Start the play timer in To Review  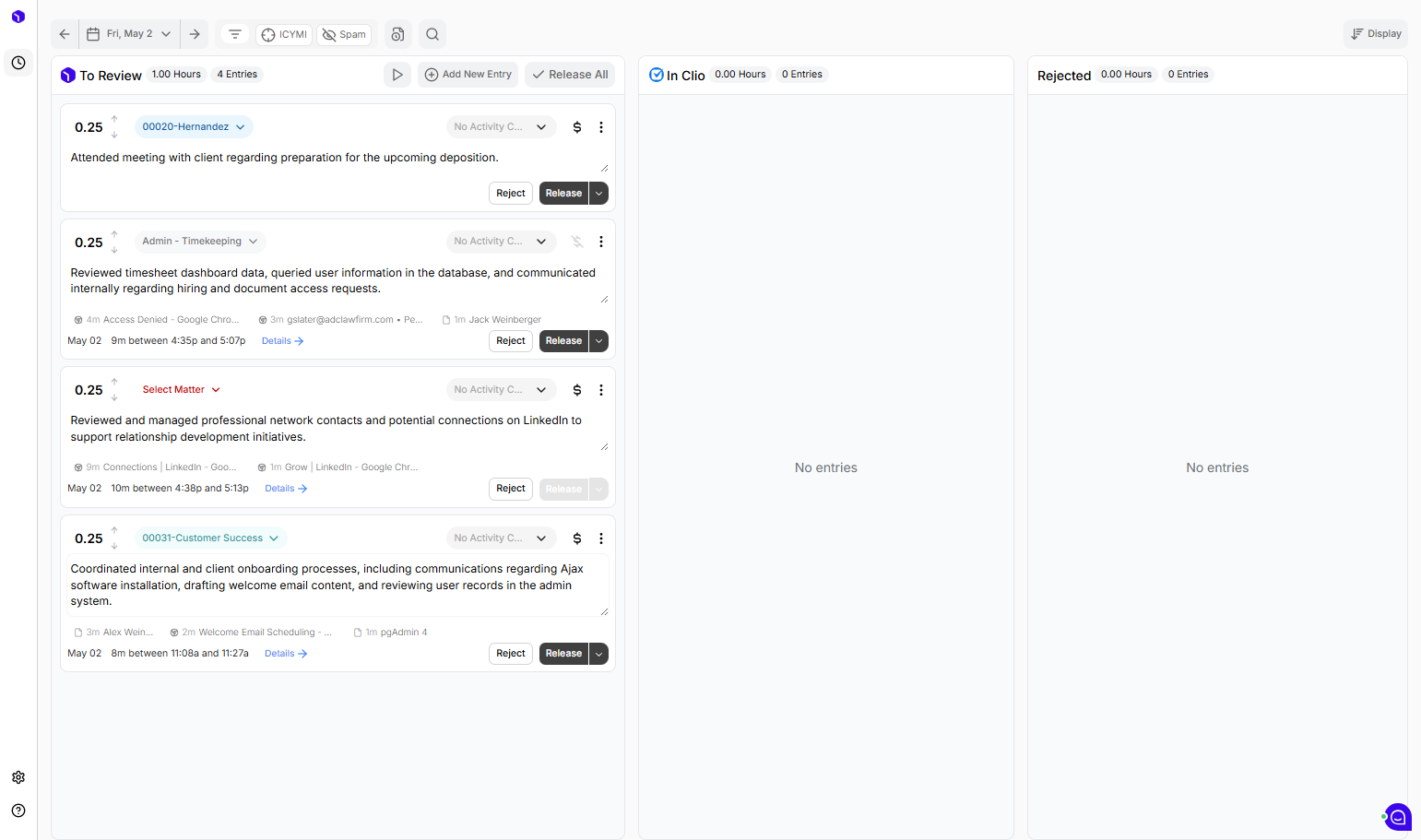point(397,75)
